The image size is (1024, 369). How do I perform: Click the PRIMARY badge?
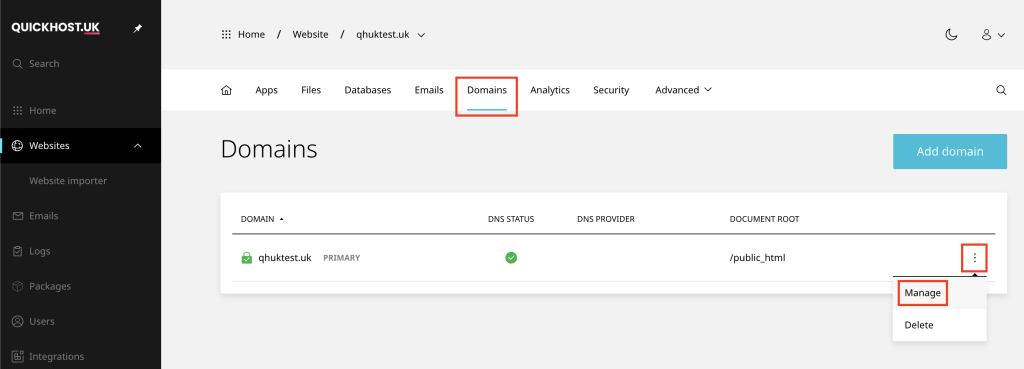pyautogui.click(x=342, y=258)
